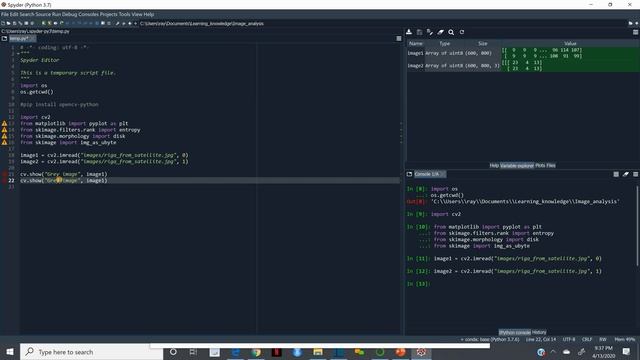Click the browse tabs icon left of temp.py
Image resolution: width=640 pixels, height=360 pixels.
[x=4, y=38]
